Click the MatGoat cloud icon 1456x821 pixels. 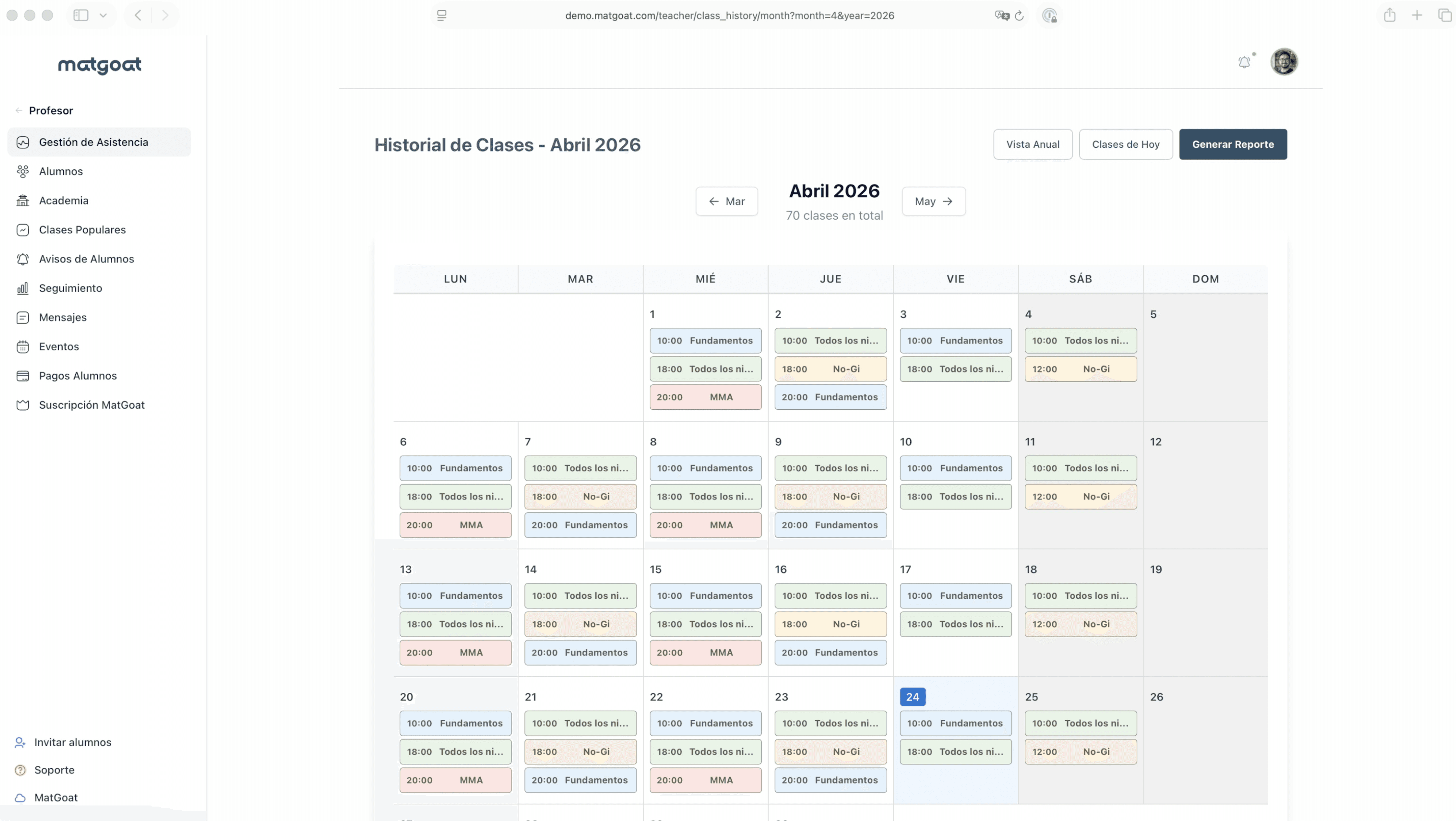click(x=20, y=798)
